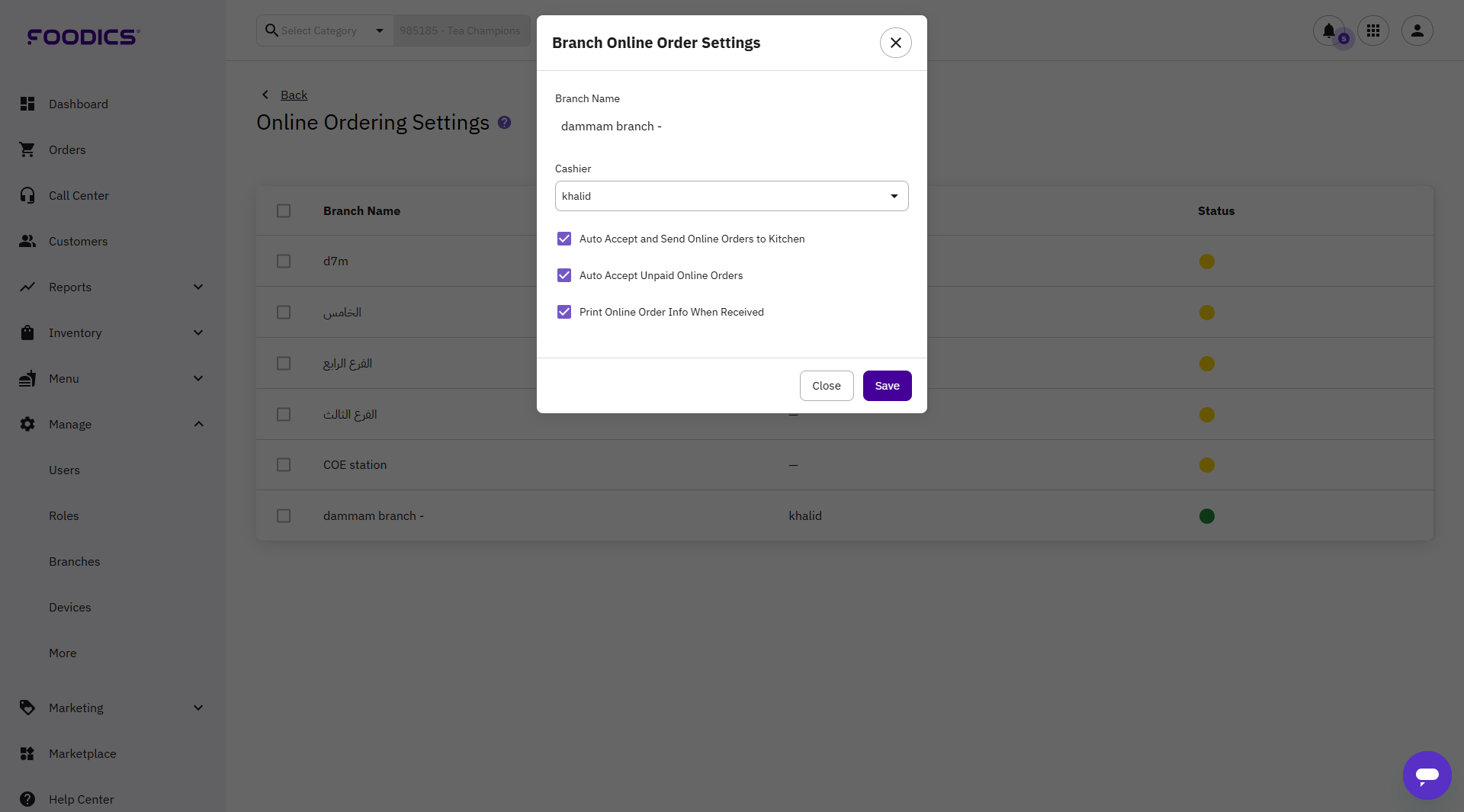Screen dimensions: 1464x812
Task: Click the notifications bell icon
Action: coord(1328,30)
